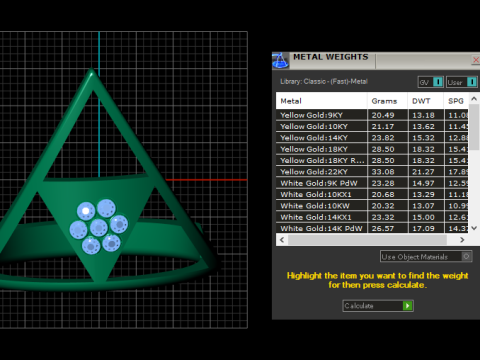Screen dimensions: 480x360
Task: Click the Library: Classic - (Fast)-Metal label
Action: pyautogui.click(x=324, y=81)
